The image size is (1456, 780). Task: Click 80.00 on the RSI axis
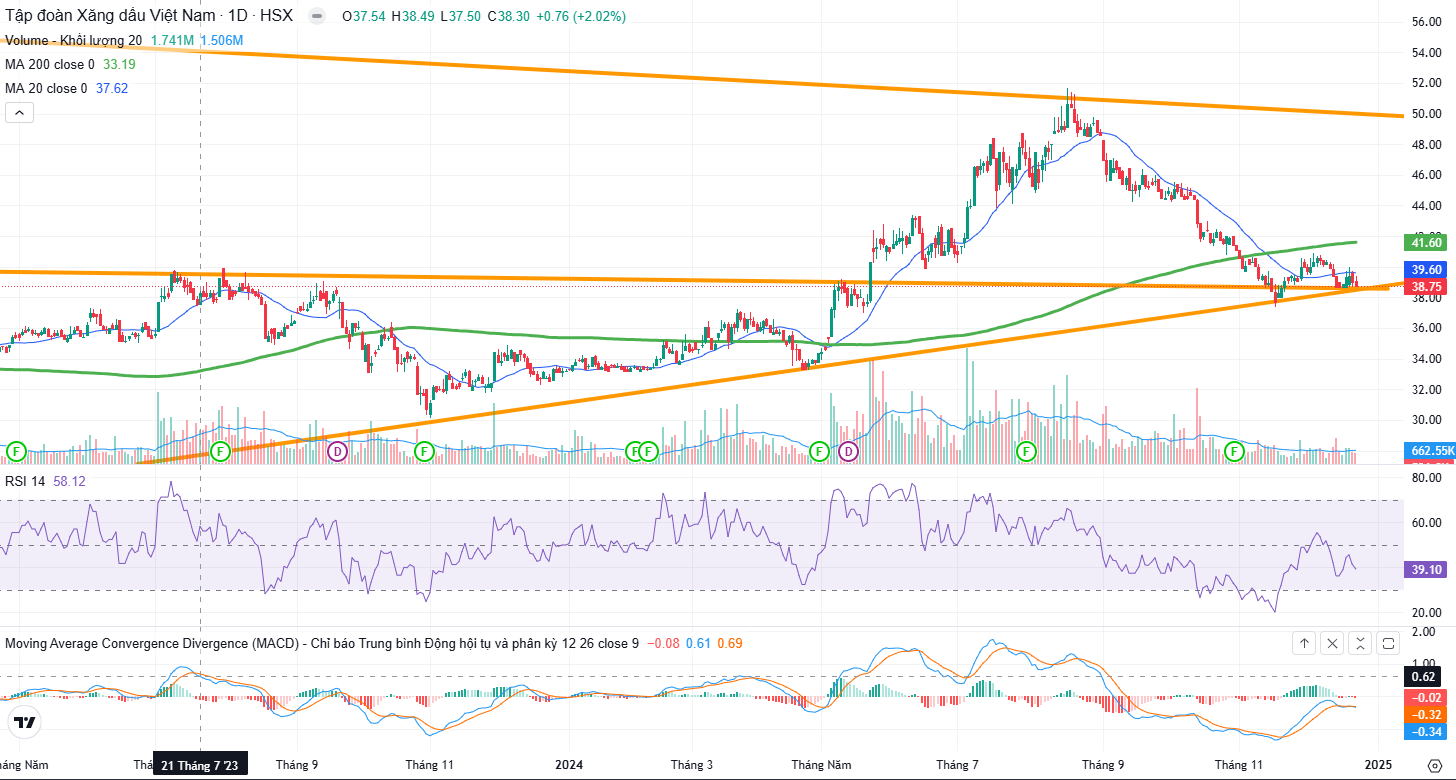click(x=1425, y=478)
